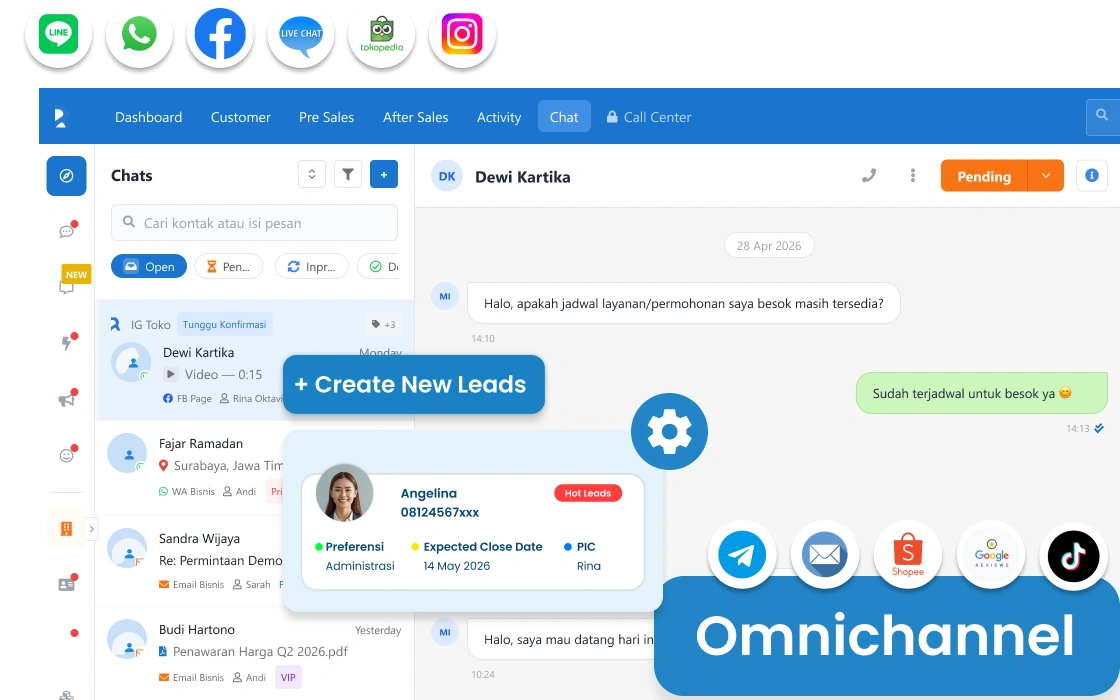Screen dimensions: 1120x700
Task: Click the Tokopedia channel icon
Action: (x=381, y=34)
